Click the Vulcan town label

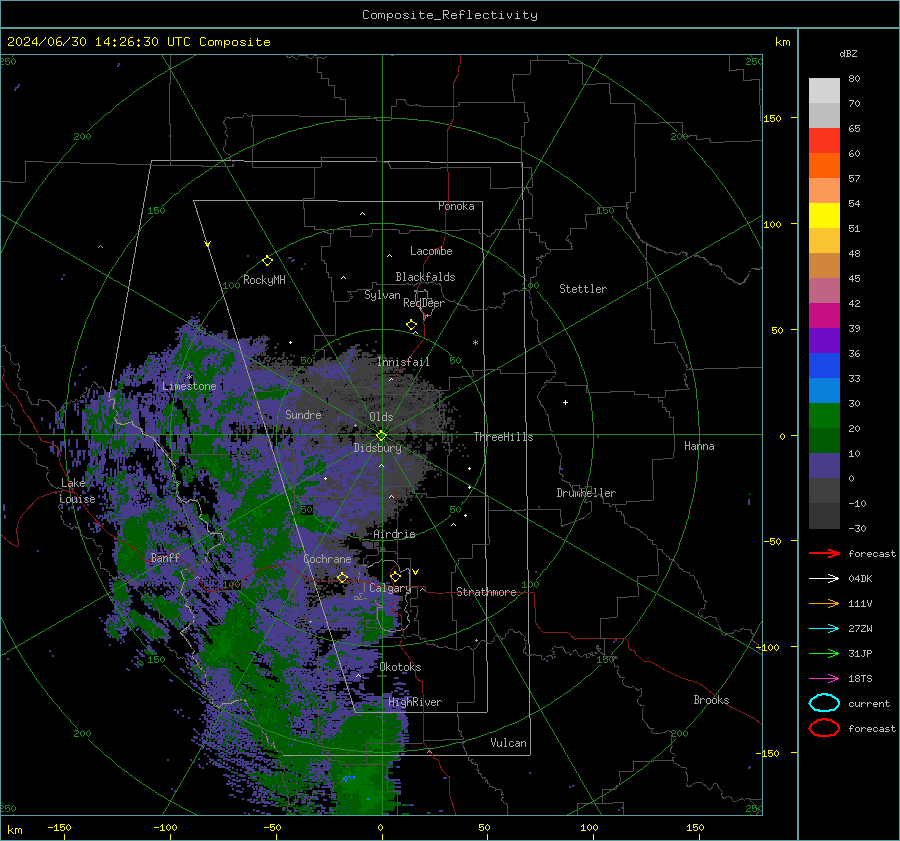pos(508,743)
